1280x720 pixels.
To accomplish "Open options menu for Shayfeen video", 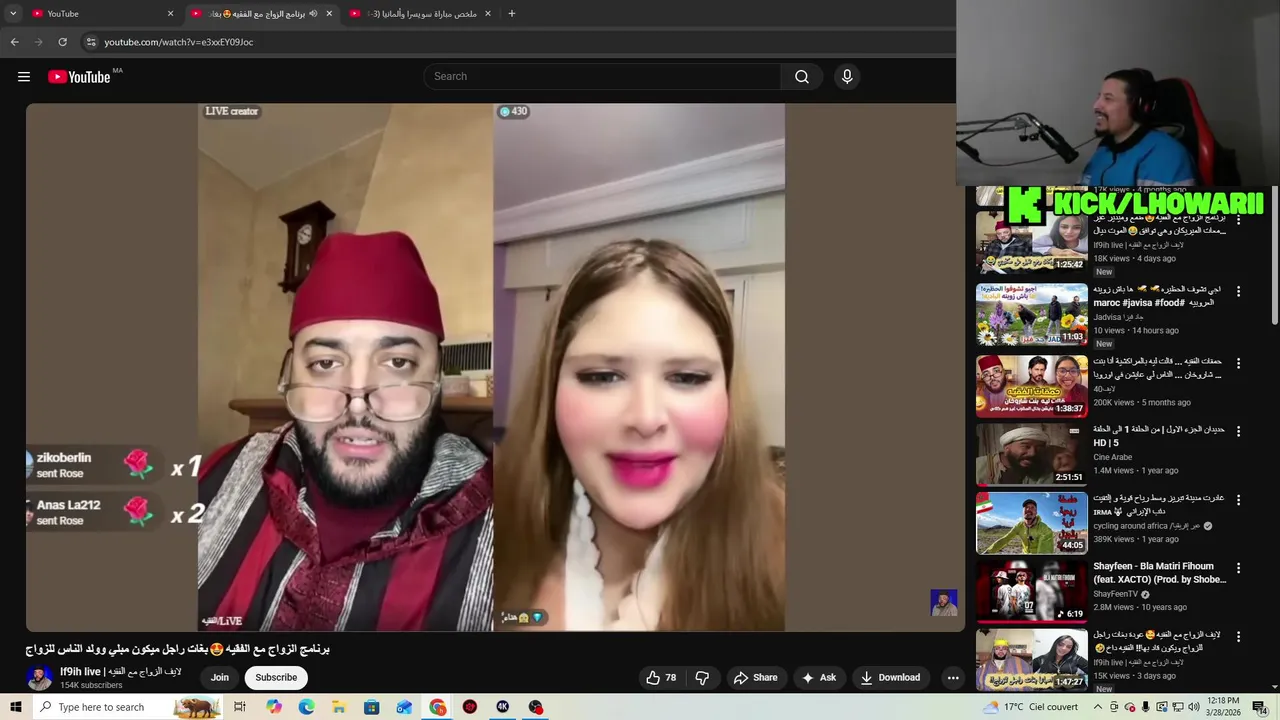I will pyautogui.click(x=1238, y=568).
